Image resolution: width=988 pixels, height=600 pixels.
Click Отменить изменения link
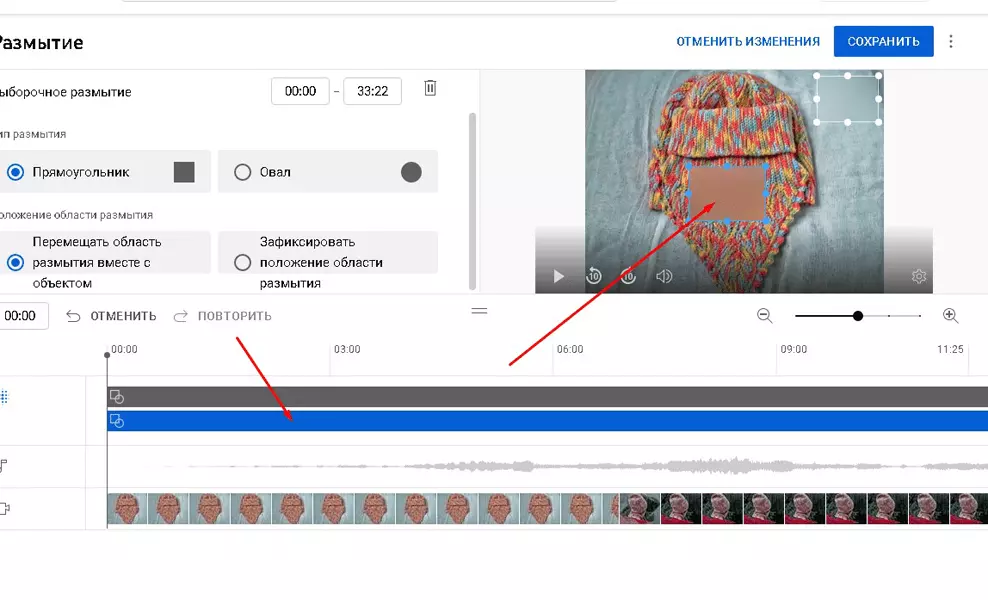pos(748,42)
